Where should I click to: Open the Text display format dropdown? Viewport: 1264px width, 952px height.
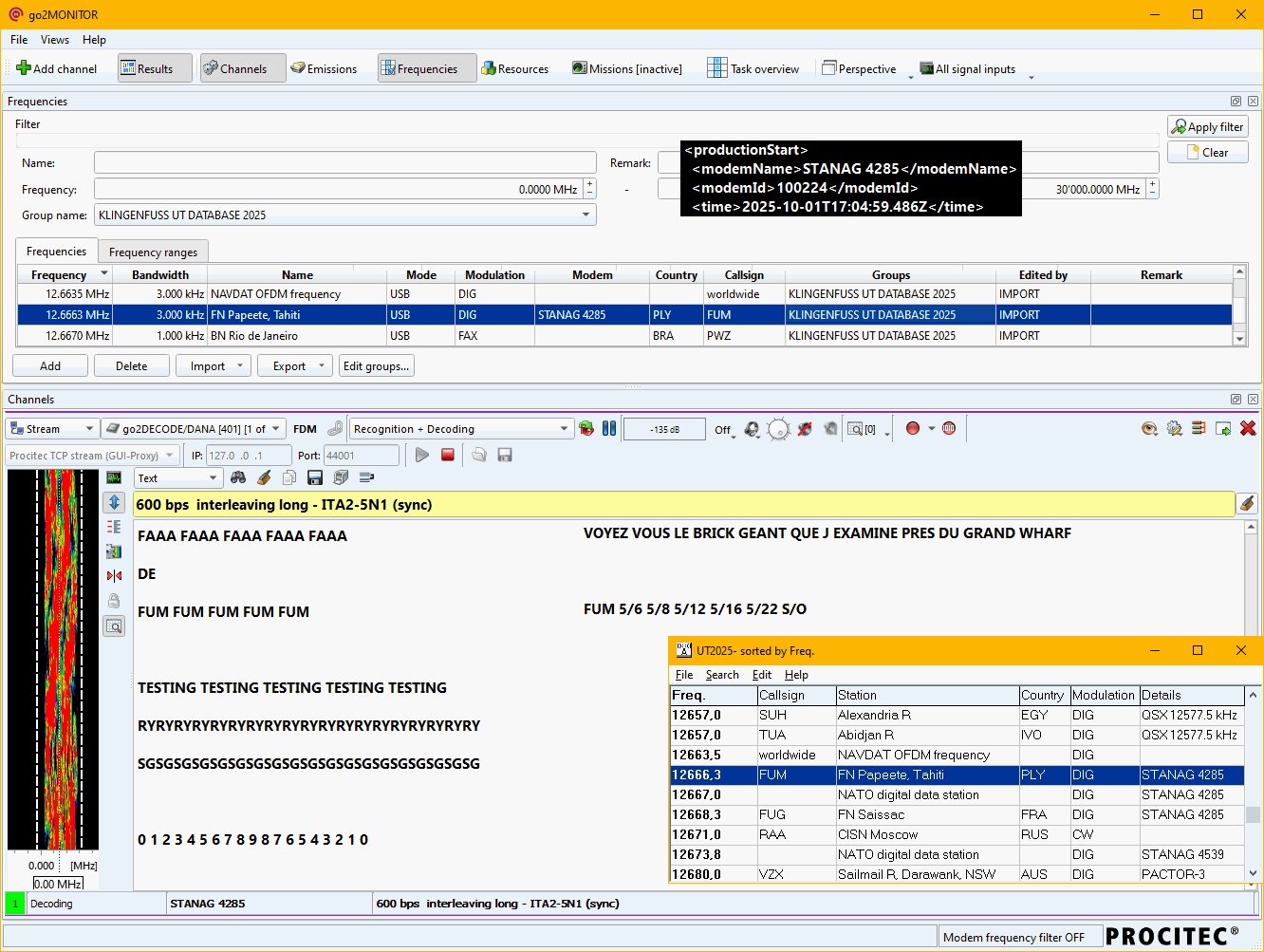coord(213,478)
